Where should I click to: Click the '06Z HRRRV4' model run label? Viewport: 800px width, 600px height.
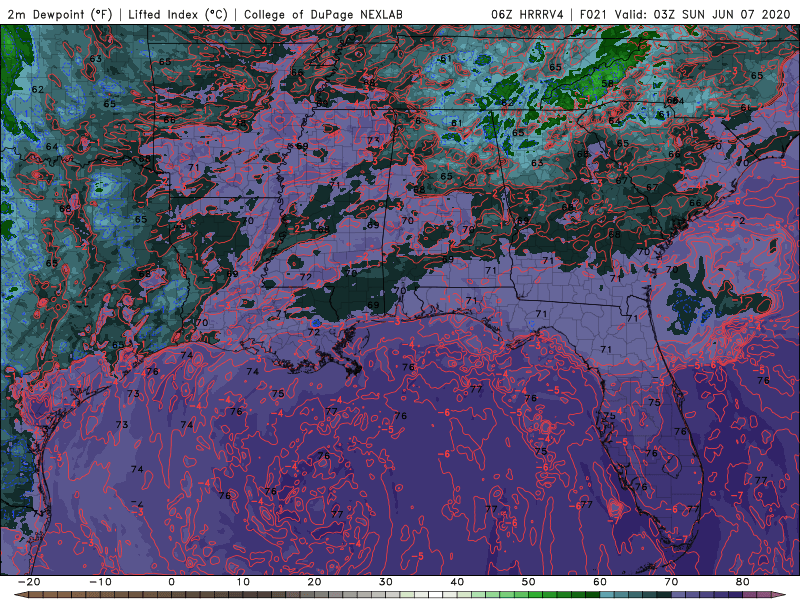point(527,14)
